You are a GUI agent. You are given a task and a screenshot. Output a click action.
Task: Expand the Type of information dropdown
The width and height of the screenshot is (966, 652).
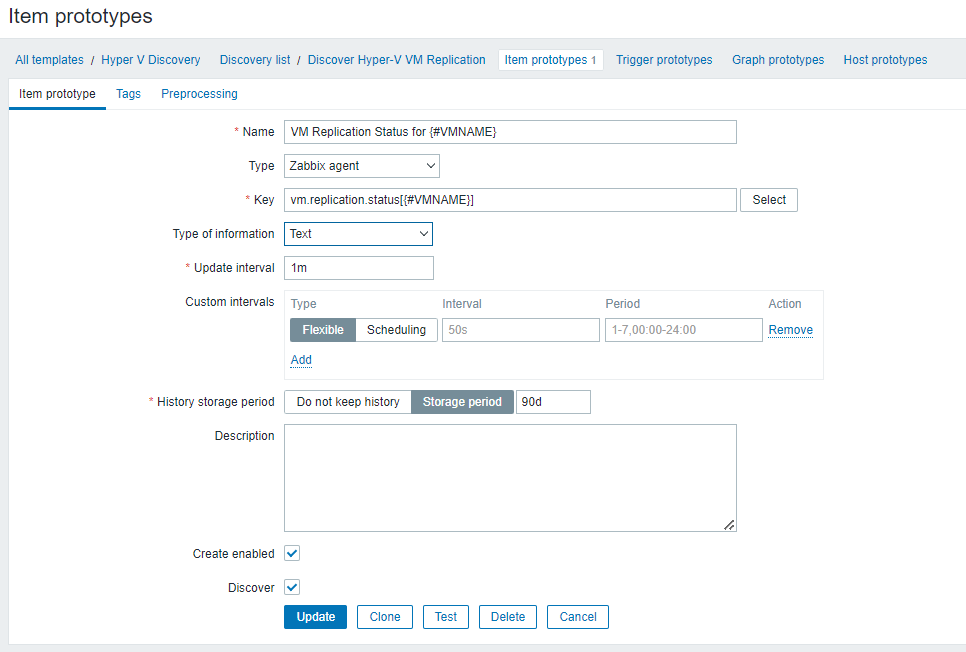pos(358,234)
